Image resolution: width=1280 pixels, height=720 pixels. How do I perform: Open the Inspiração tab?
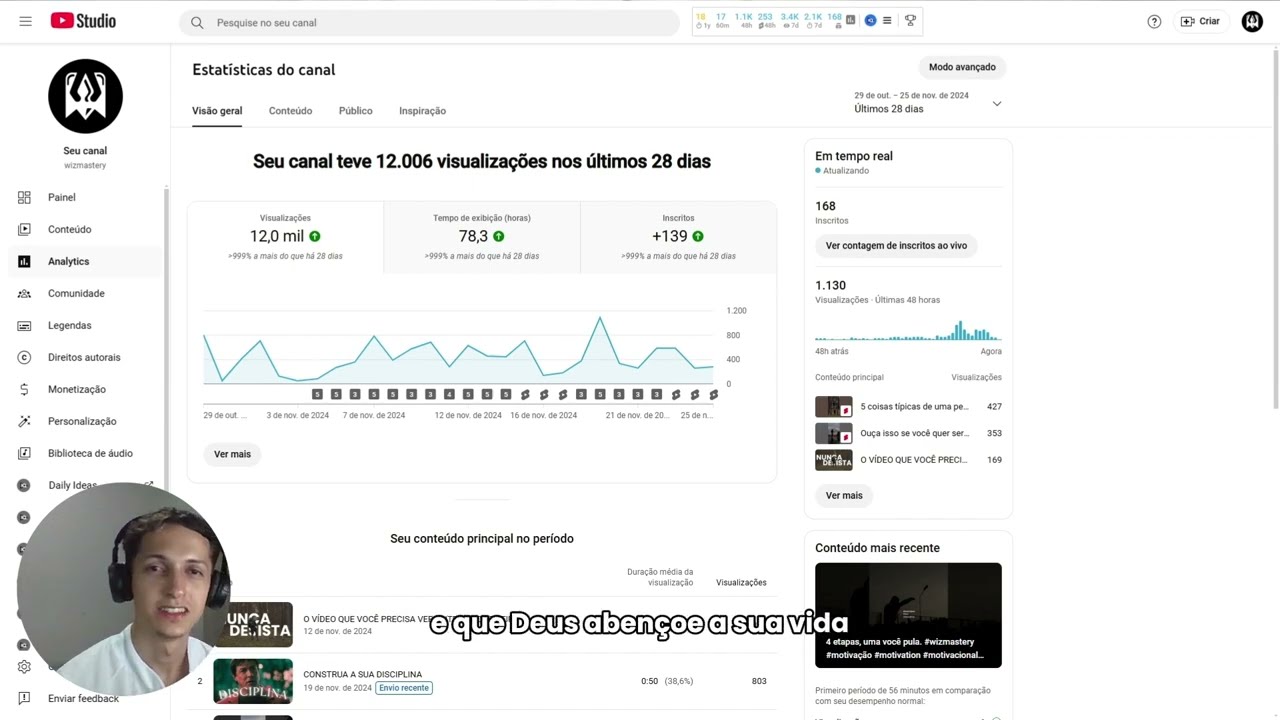(422, 111)
